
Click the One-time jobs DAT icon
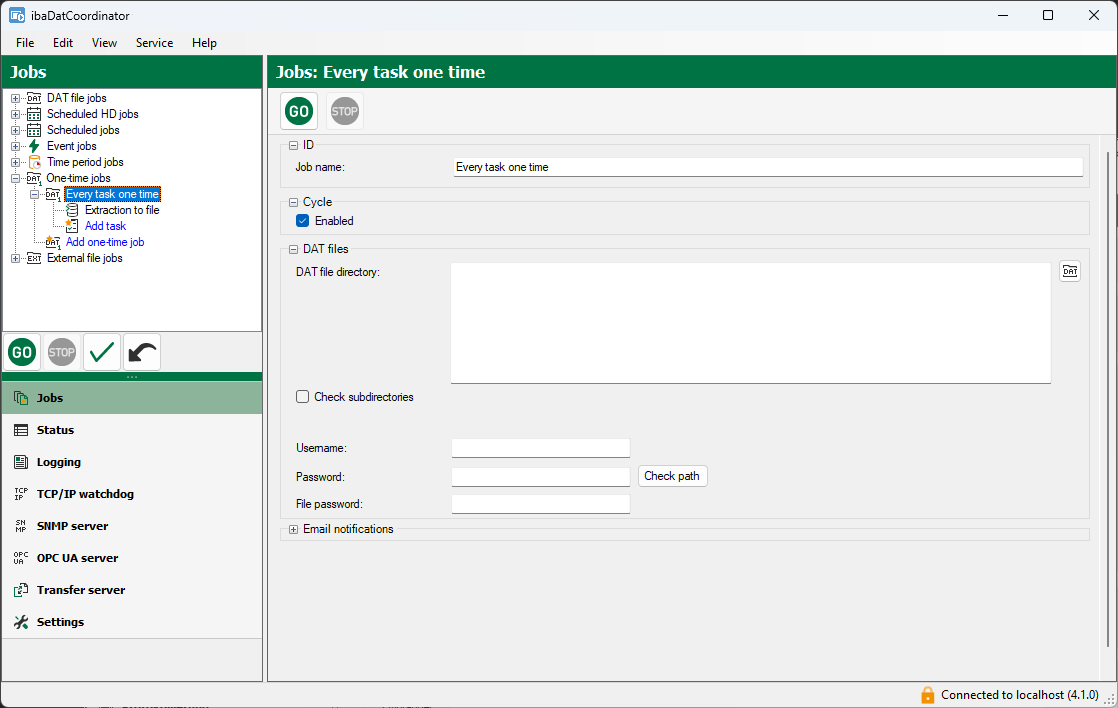click(x=34, y=178)
